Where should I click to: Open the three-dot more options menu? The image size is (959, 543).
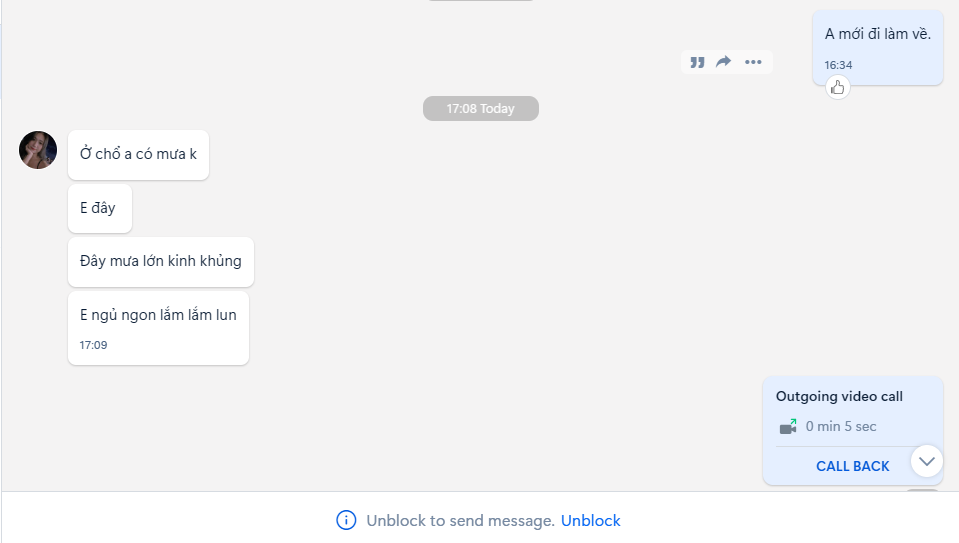[x=753, y=62]
